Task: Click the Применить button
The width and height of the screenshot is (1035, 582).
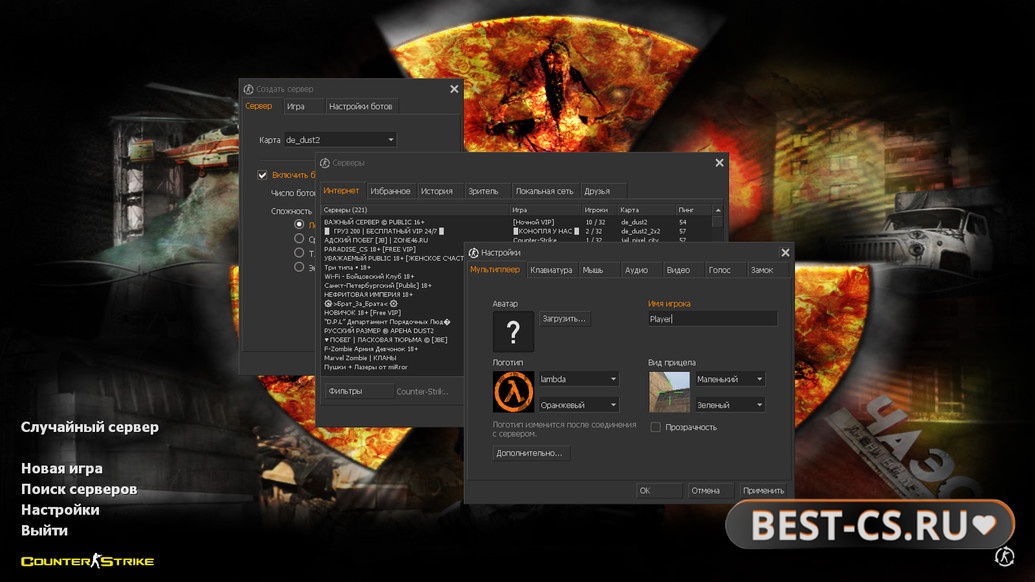Action: pyautogui.click(x=763, y=490)
